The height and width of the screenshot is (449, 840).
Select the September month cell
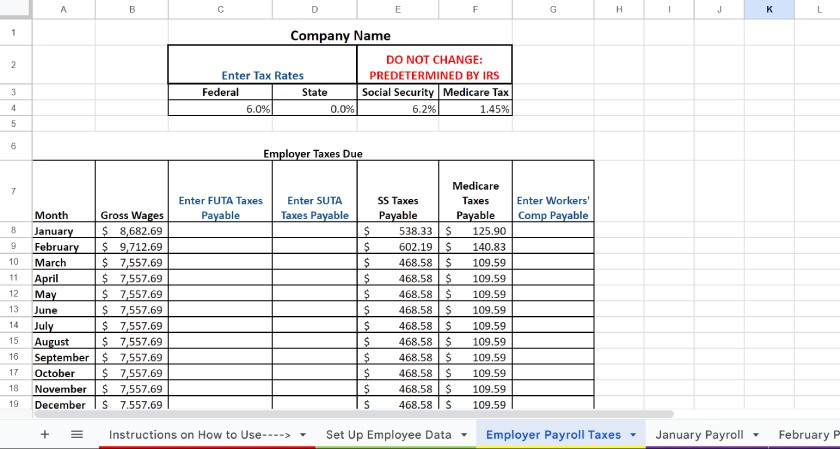[x=64, y=357]
